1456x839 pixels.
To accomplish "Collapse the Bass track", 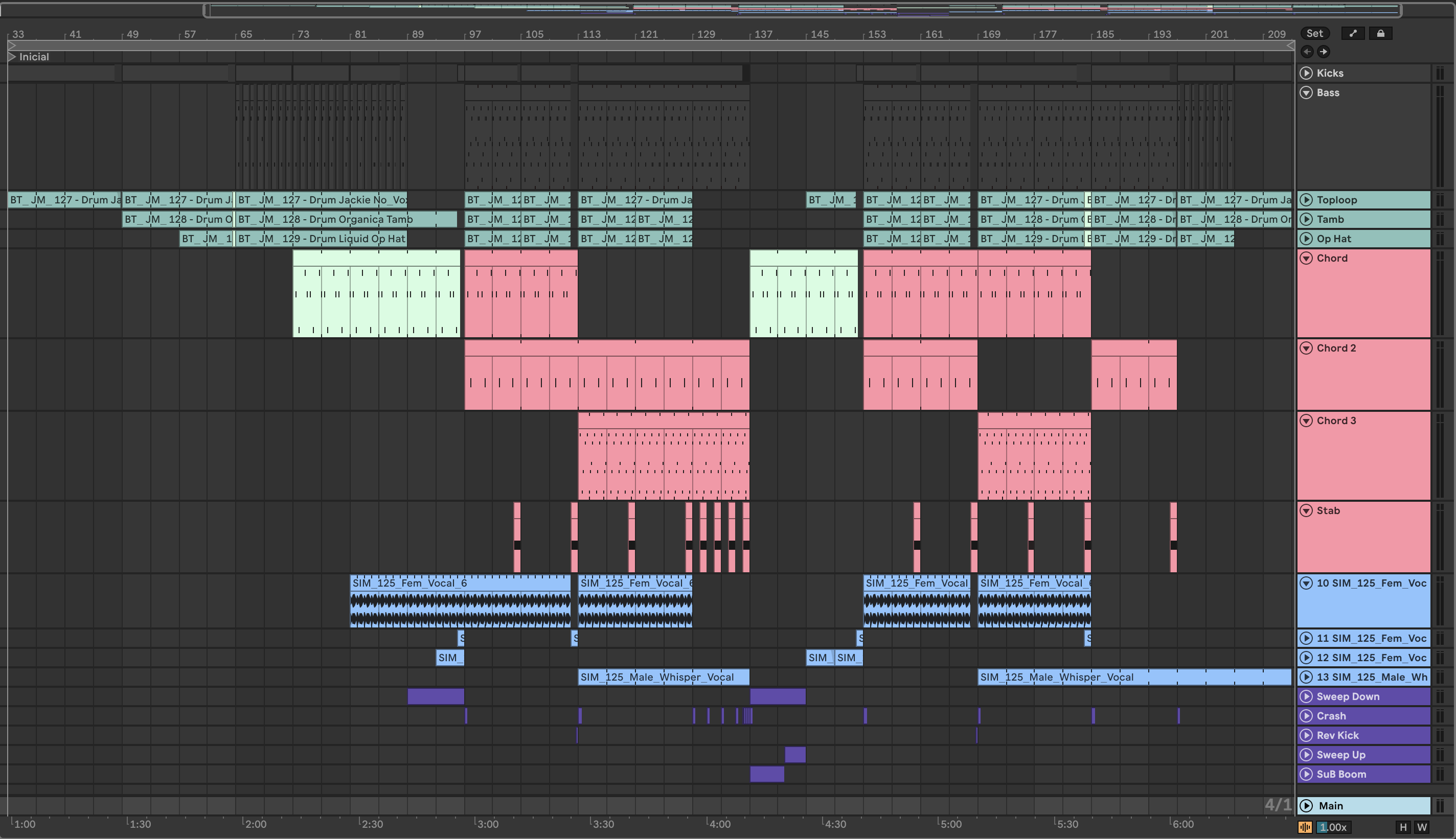I will [x=1306, y=93].
